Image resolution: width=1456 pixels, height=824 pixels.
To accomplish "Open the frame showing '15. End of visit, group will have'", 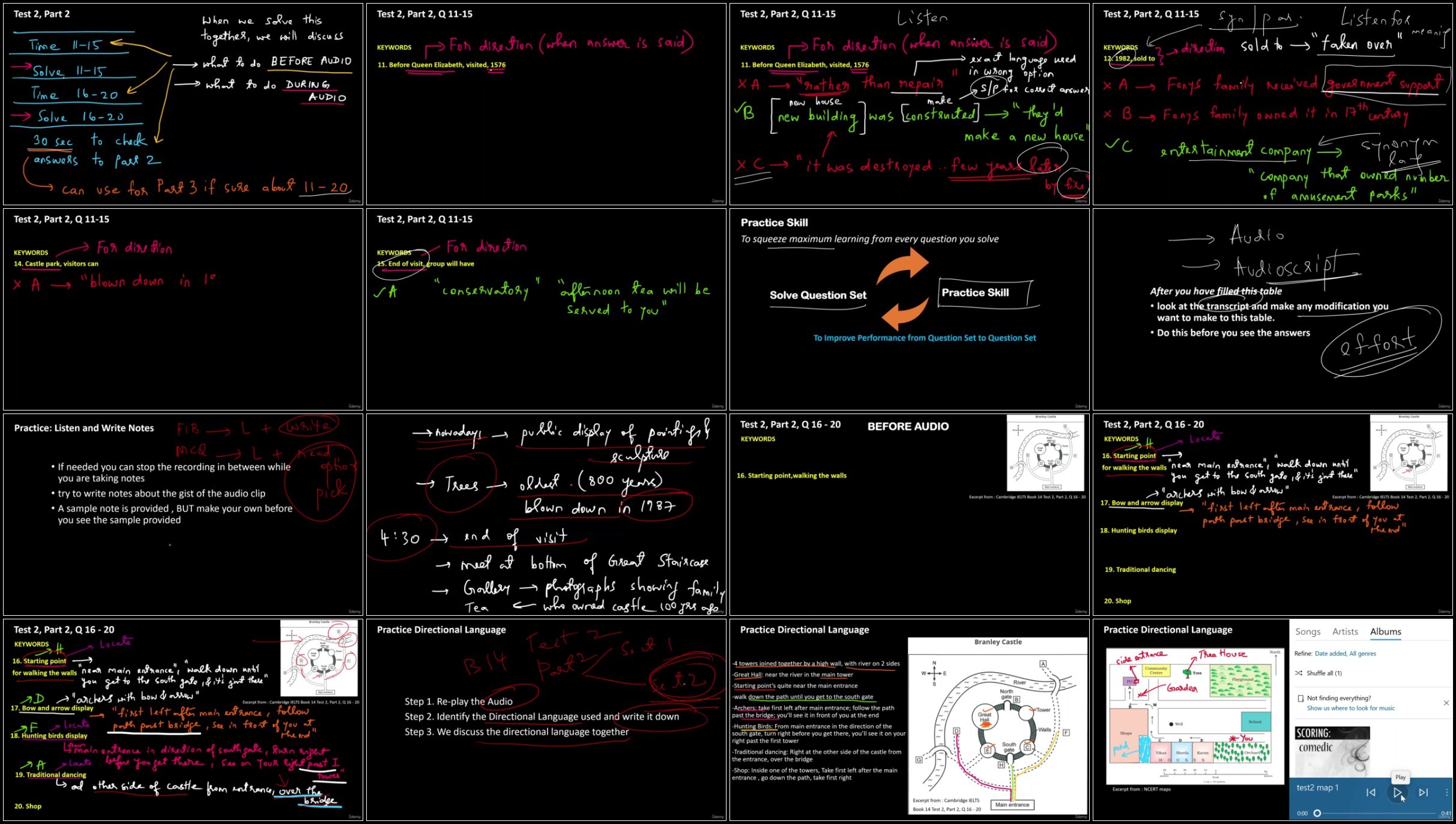I will coord(546,309).
